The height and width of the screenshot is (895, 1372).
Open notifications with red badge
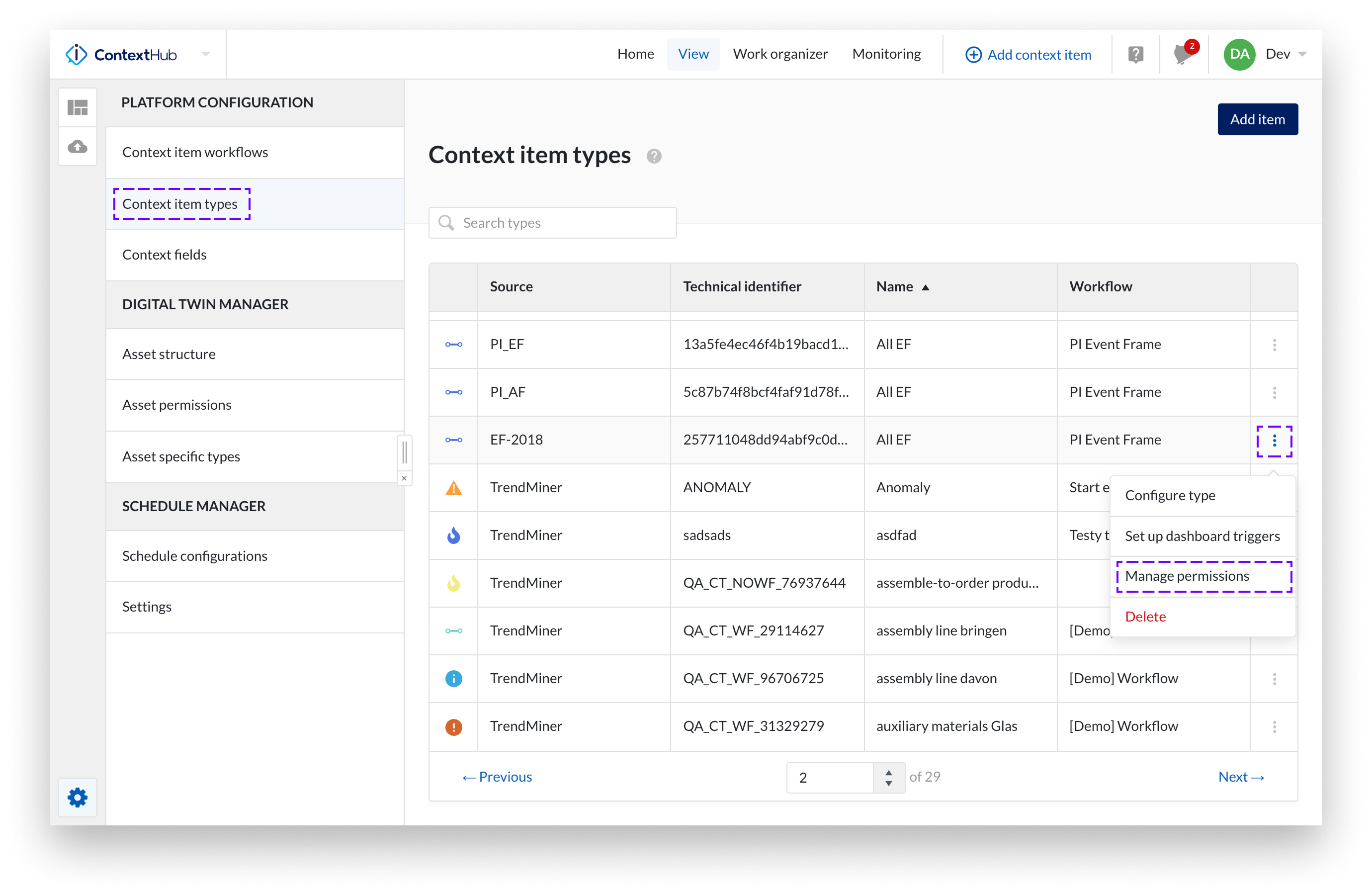1183,55
